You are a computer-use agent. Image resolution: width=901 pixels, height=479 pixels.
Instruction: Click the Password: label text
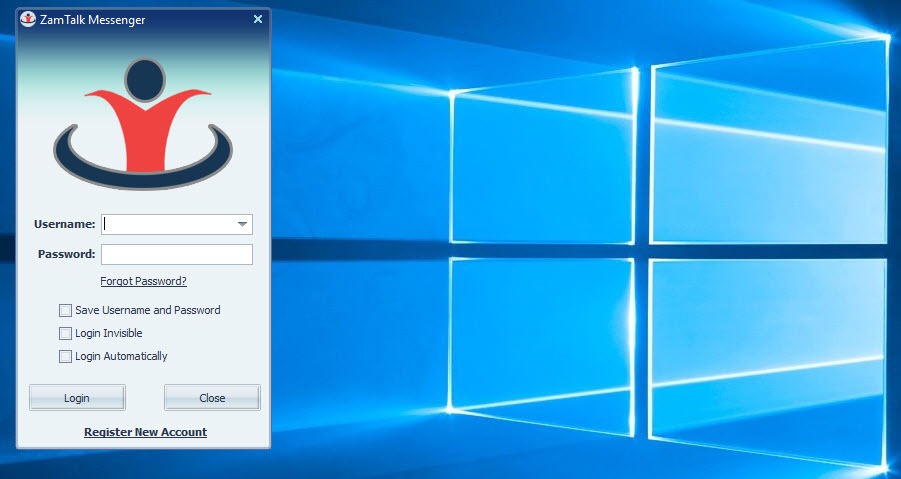click(67, 254)
